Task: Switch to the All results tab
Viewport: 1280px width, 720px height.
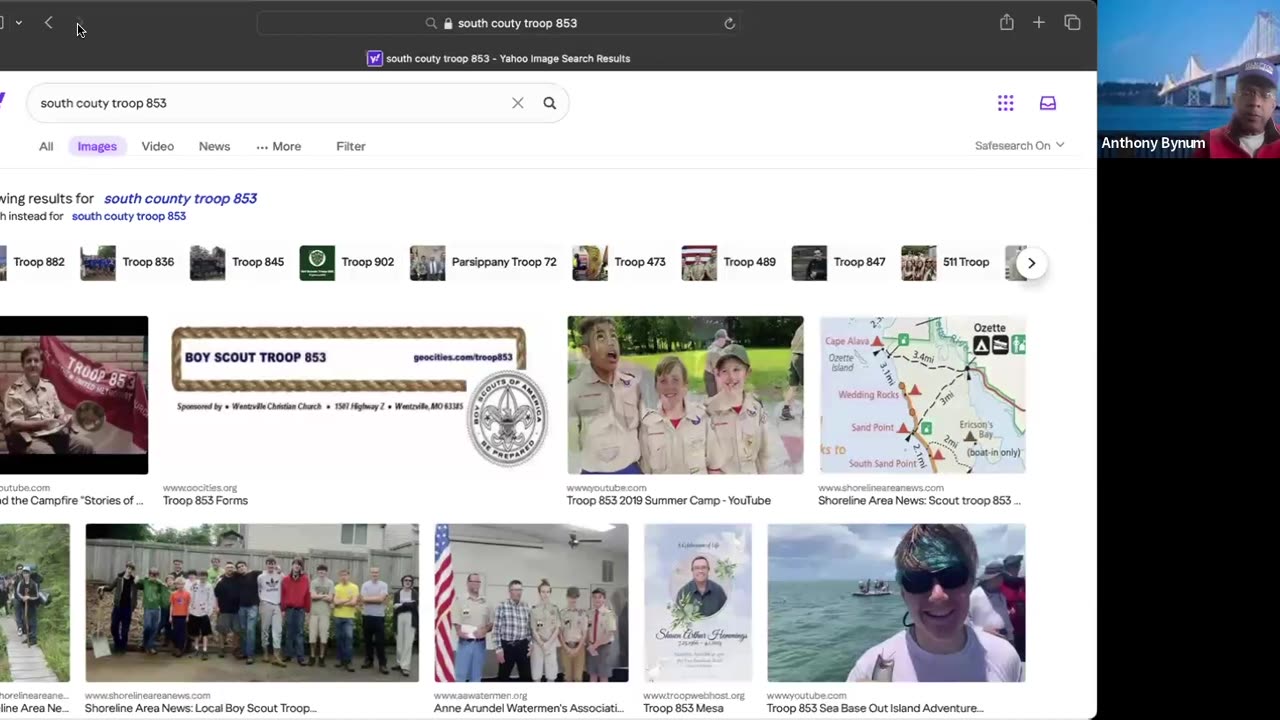Action: pos(46,147)
